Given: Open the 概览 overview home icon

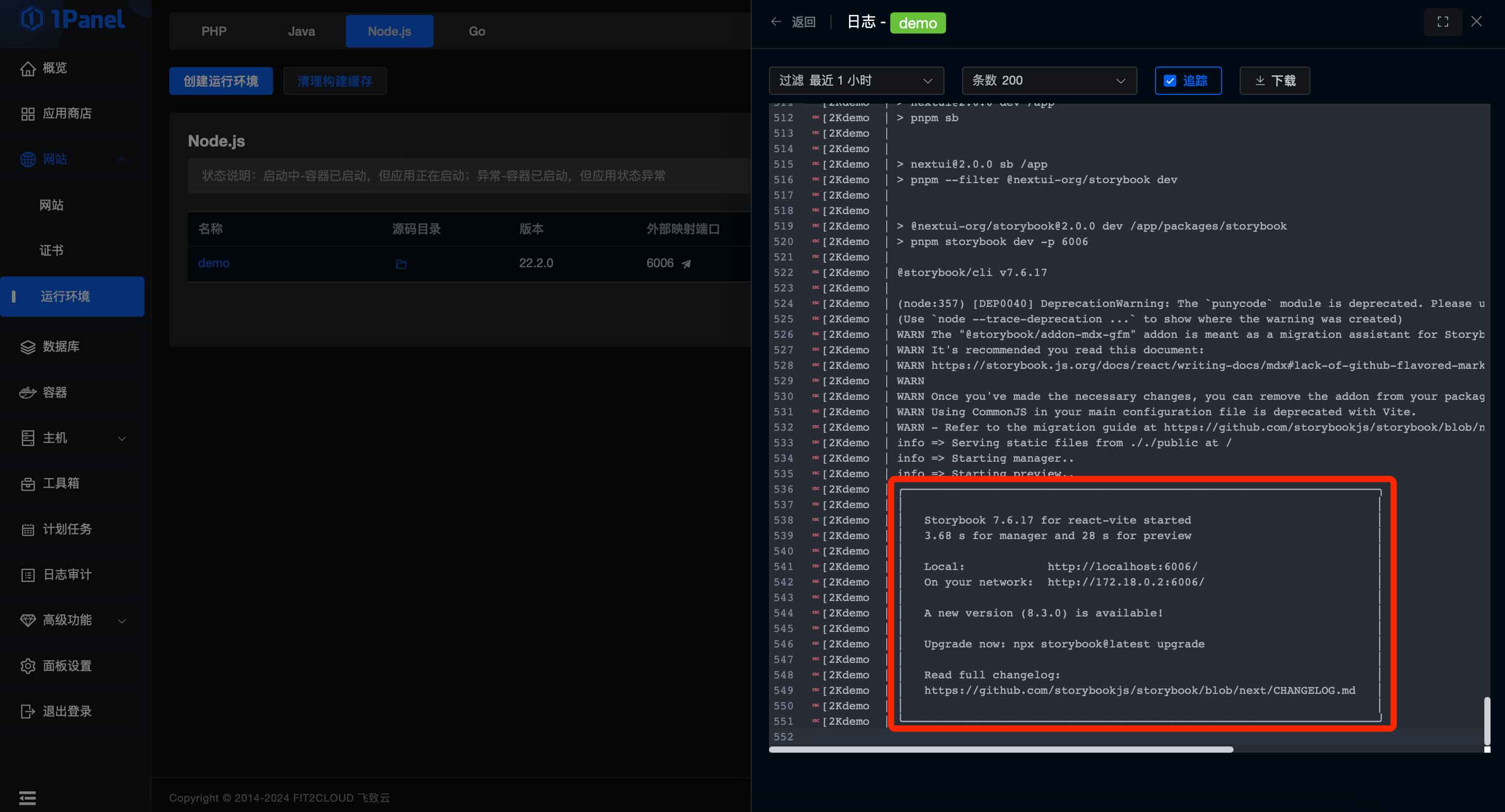Looking at the screenshot, I should (x=27, y=68).
